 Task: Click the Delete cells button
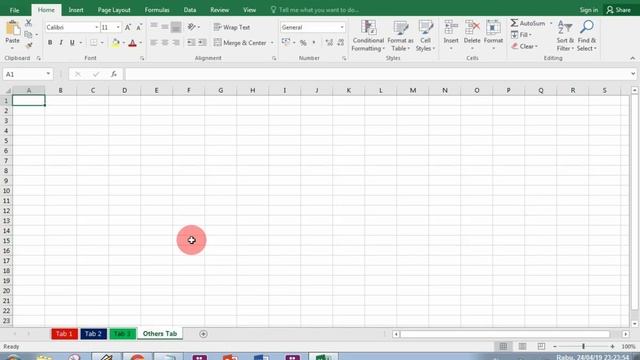[x=472, y=36]
